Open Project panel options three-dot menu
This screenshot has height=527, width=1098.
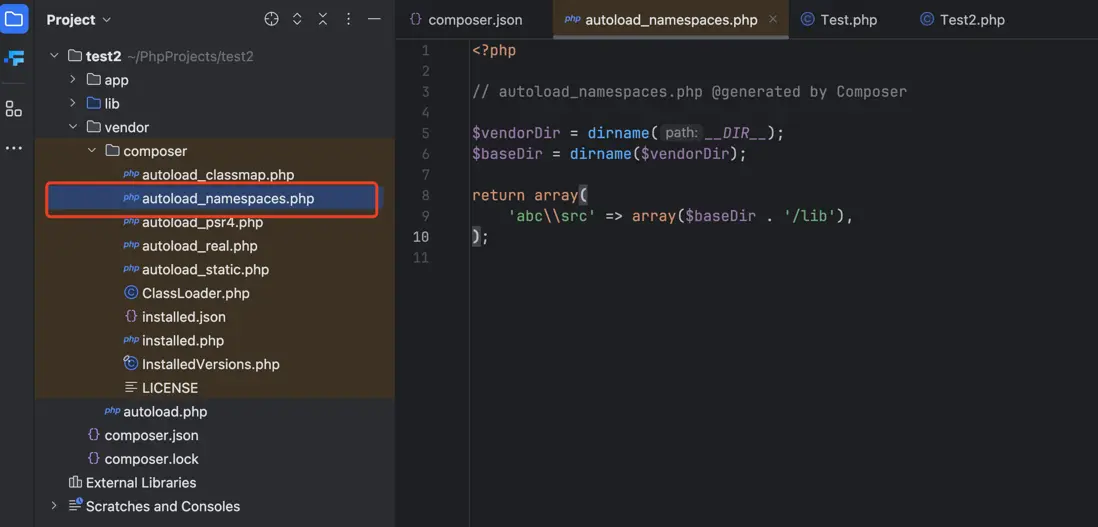(x=349, y=20)
